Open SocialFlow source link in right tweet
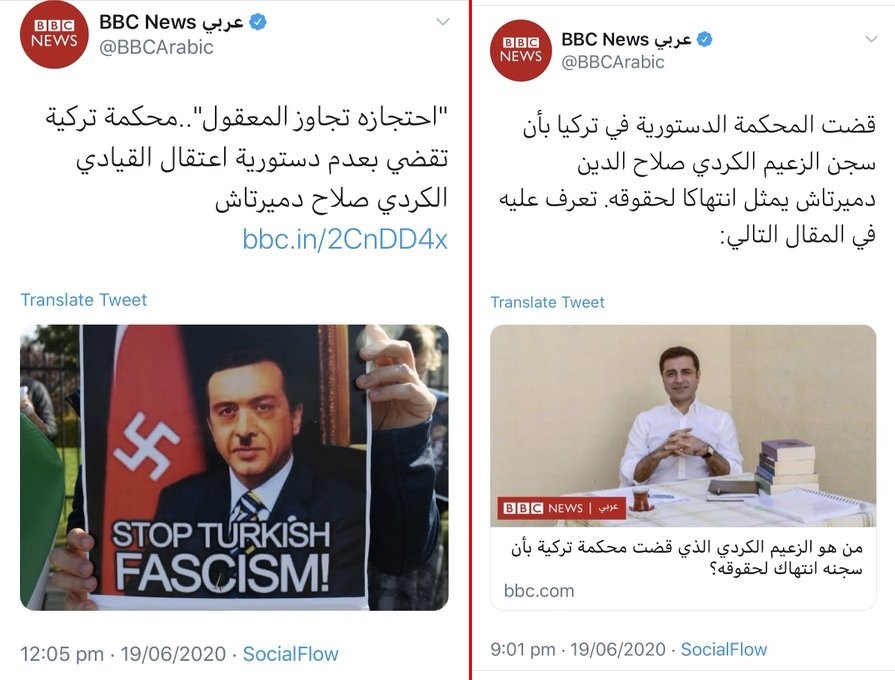The width and height of the screenshot is (895, 680). [724, 649]
